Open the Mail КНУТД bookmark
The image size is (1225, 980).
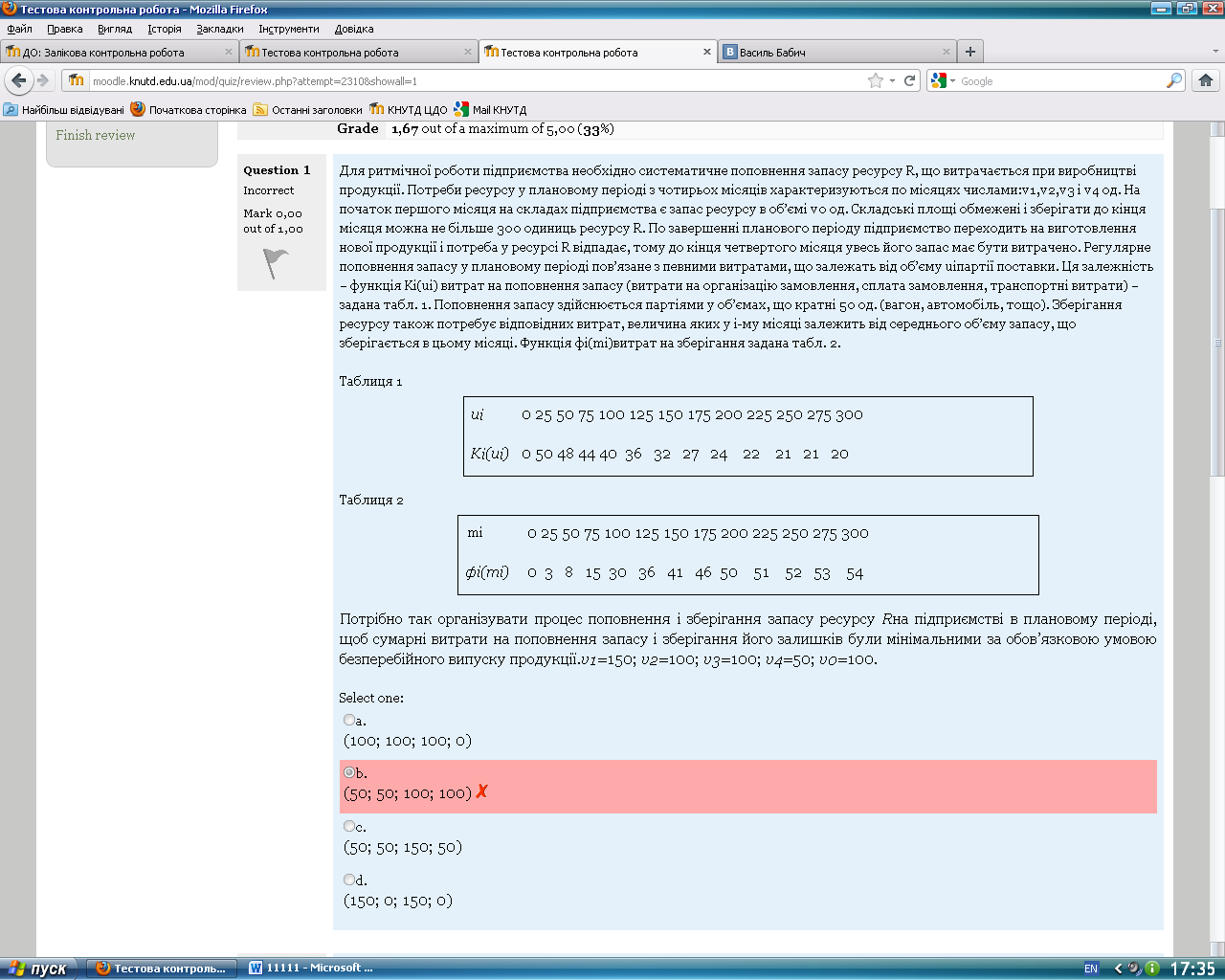pos(491,110)
